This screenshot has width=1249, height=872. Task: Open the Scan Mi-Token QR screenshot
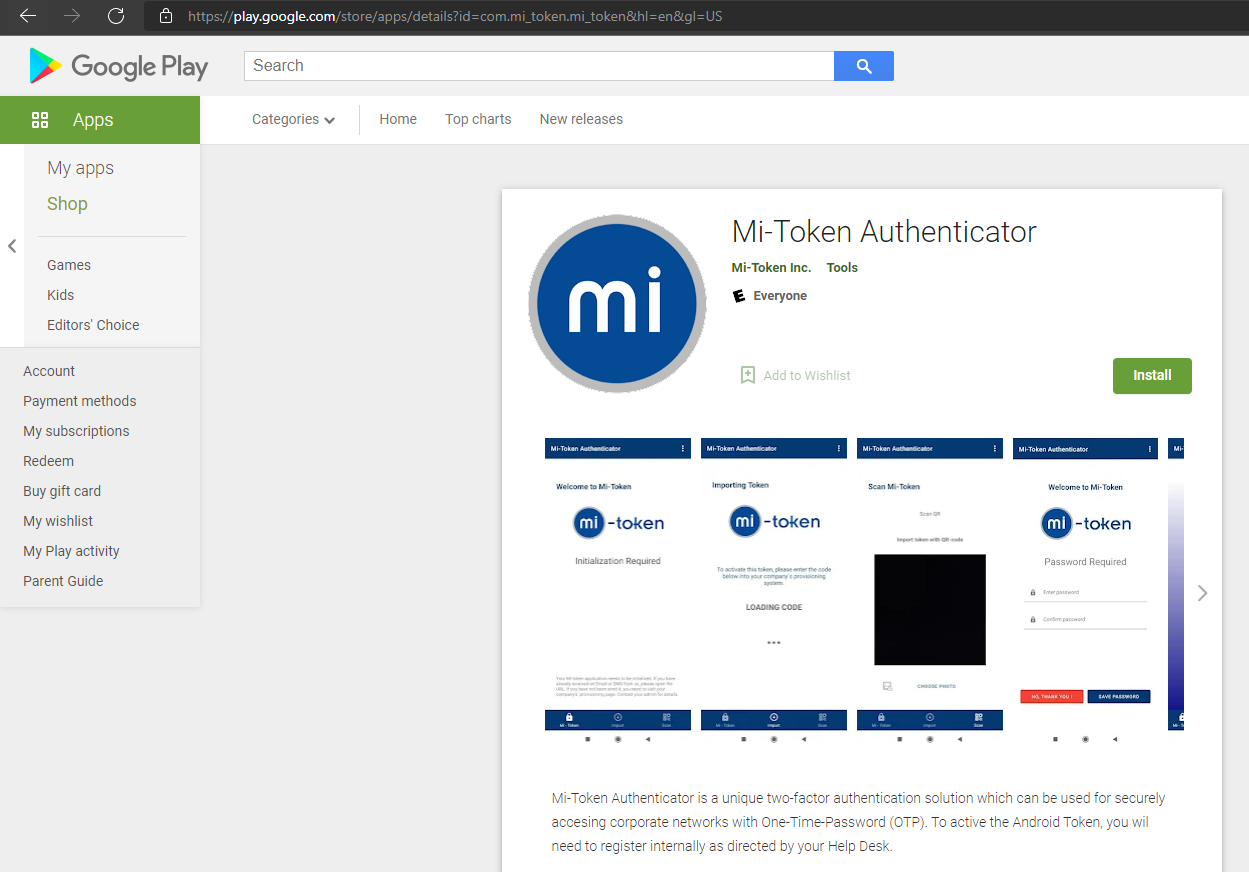pos(930,592)
